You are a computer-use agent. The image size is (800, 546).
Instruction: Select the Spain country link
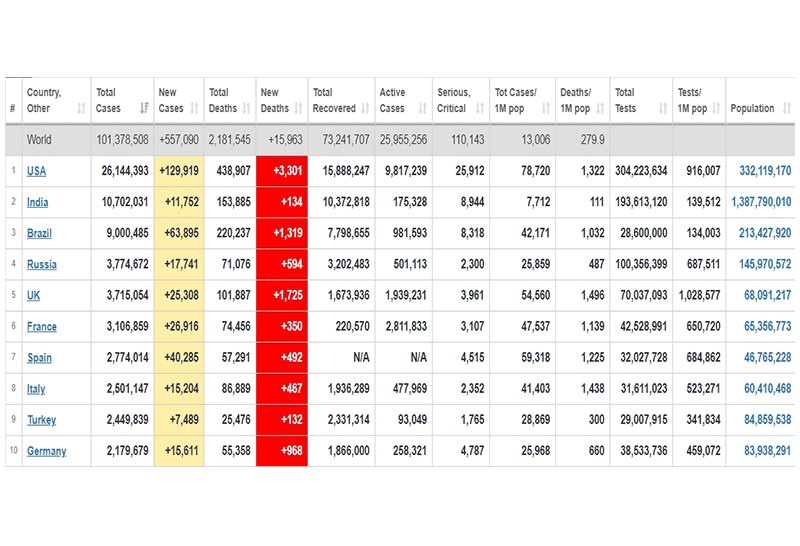(39, 358)
